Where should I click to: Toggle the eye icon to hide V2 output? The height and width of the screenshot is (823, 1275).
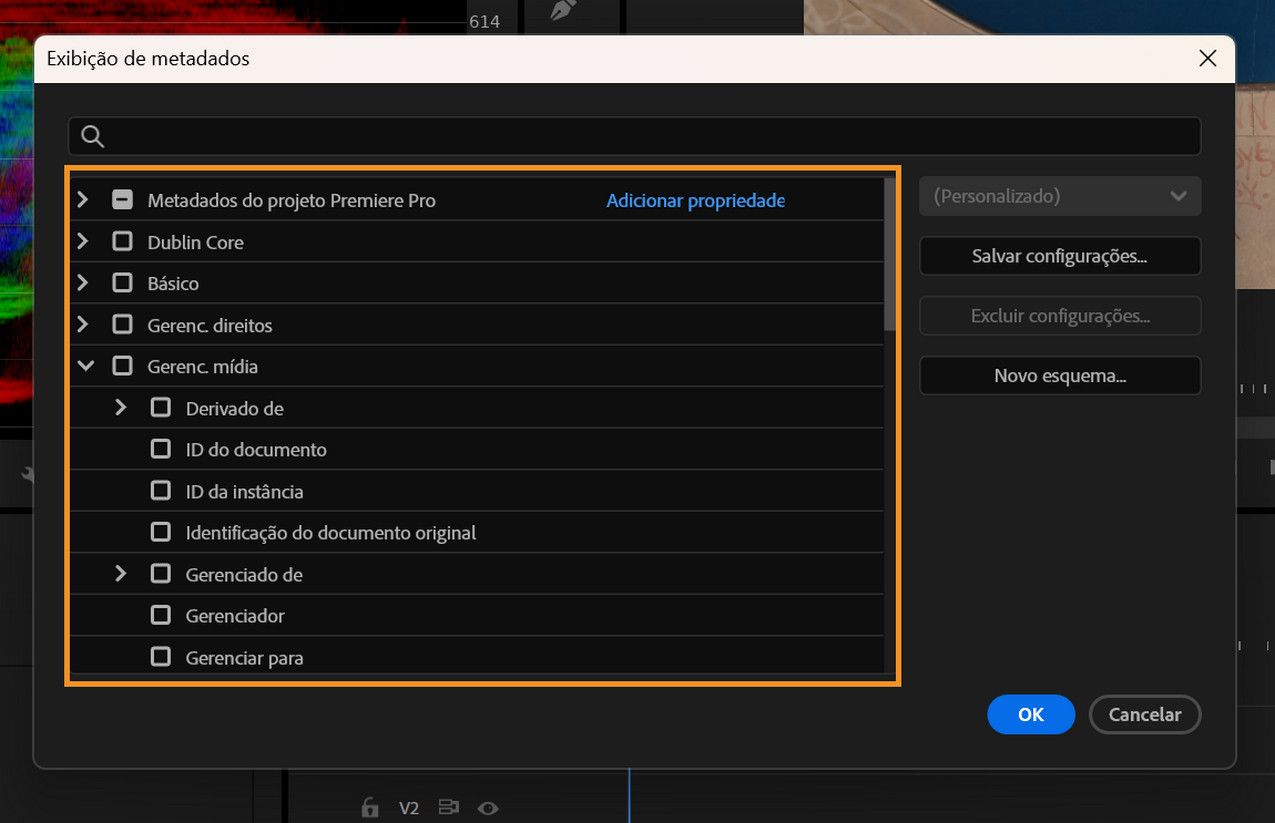tap(488, 807)
